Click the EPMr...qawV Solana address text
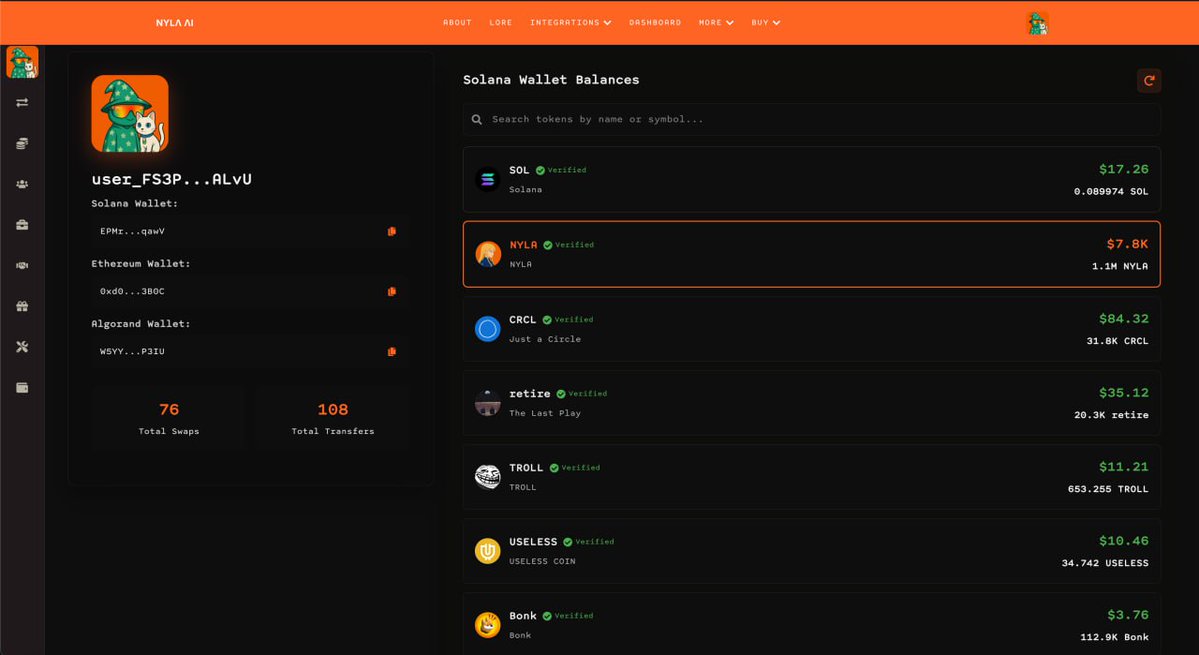Screen dimensions: 1199x655 [132, 231]
